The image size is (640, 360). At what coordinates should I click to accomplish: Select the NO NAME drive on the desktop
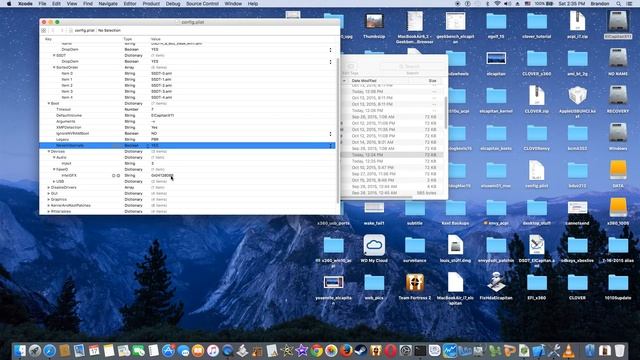point(618,62)
